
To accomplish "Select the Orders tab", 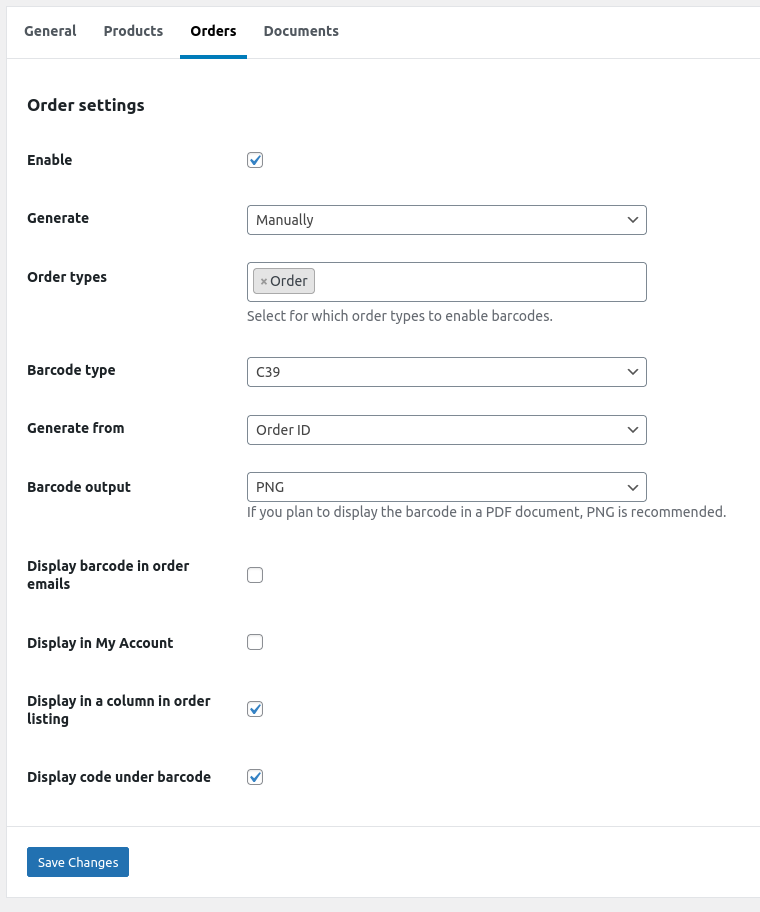I will point(213,31).
